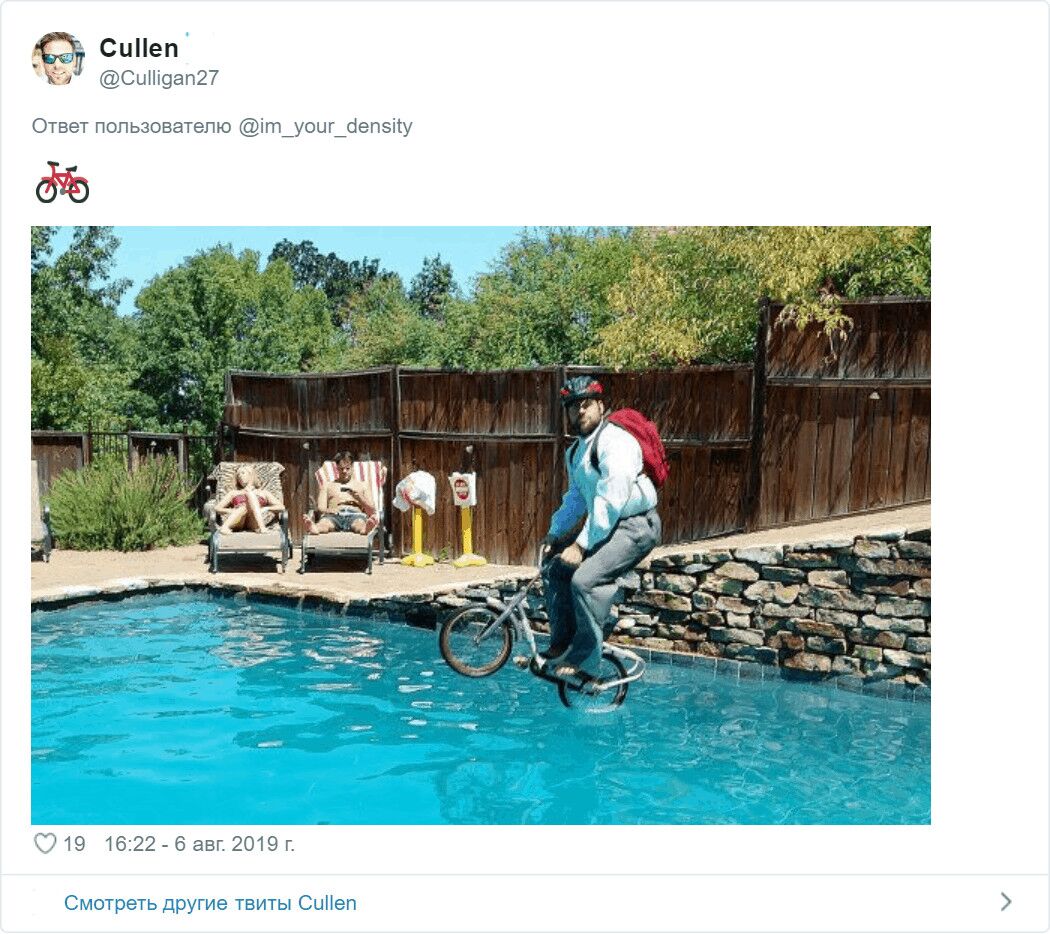
Task: Open the @Culligan27 handle link
Action: pyautogui.click(x=159, y=78)
